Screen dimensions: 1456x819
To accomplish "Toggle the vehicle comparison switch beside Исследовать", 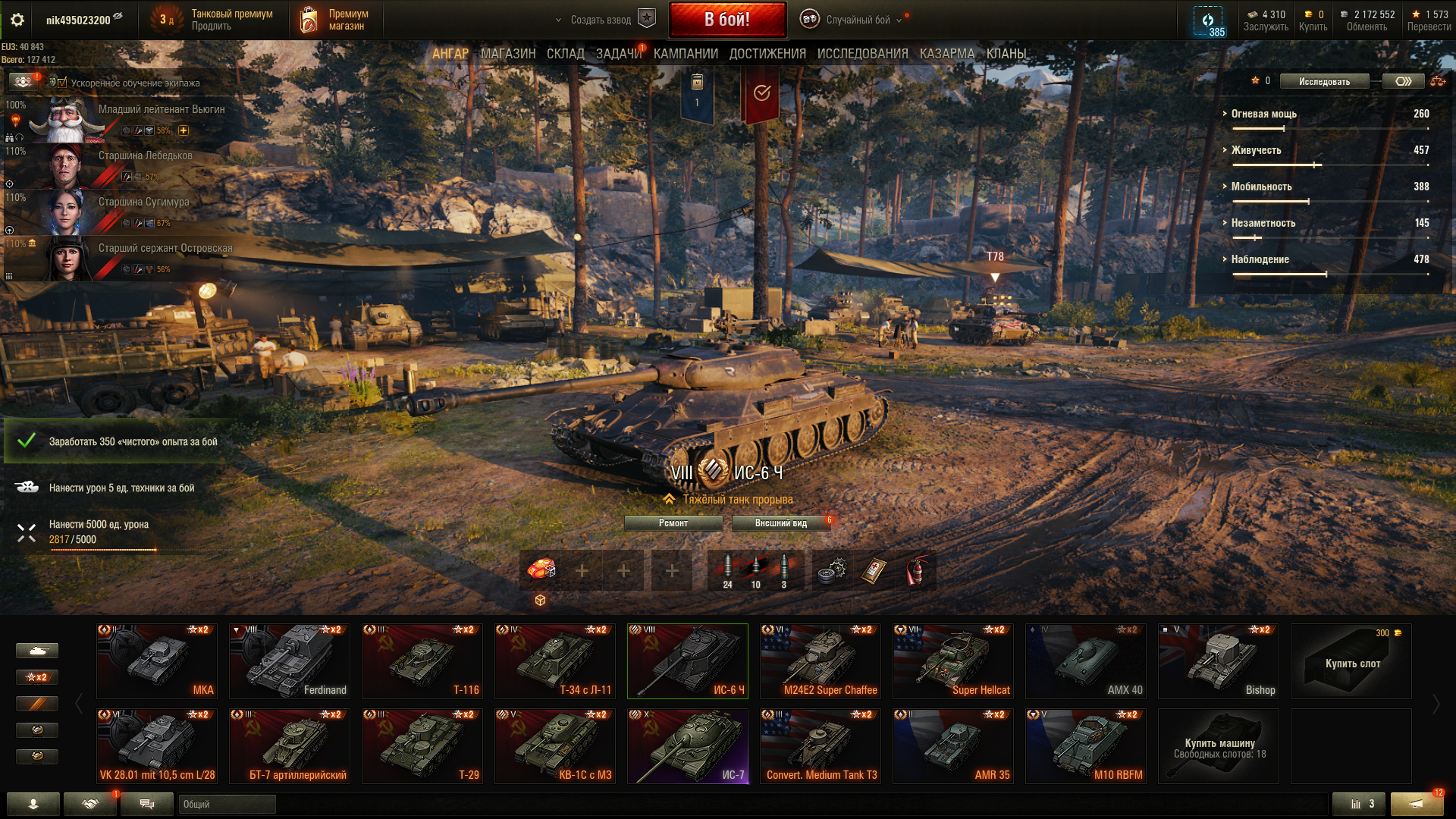I will coord(1403,81).
